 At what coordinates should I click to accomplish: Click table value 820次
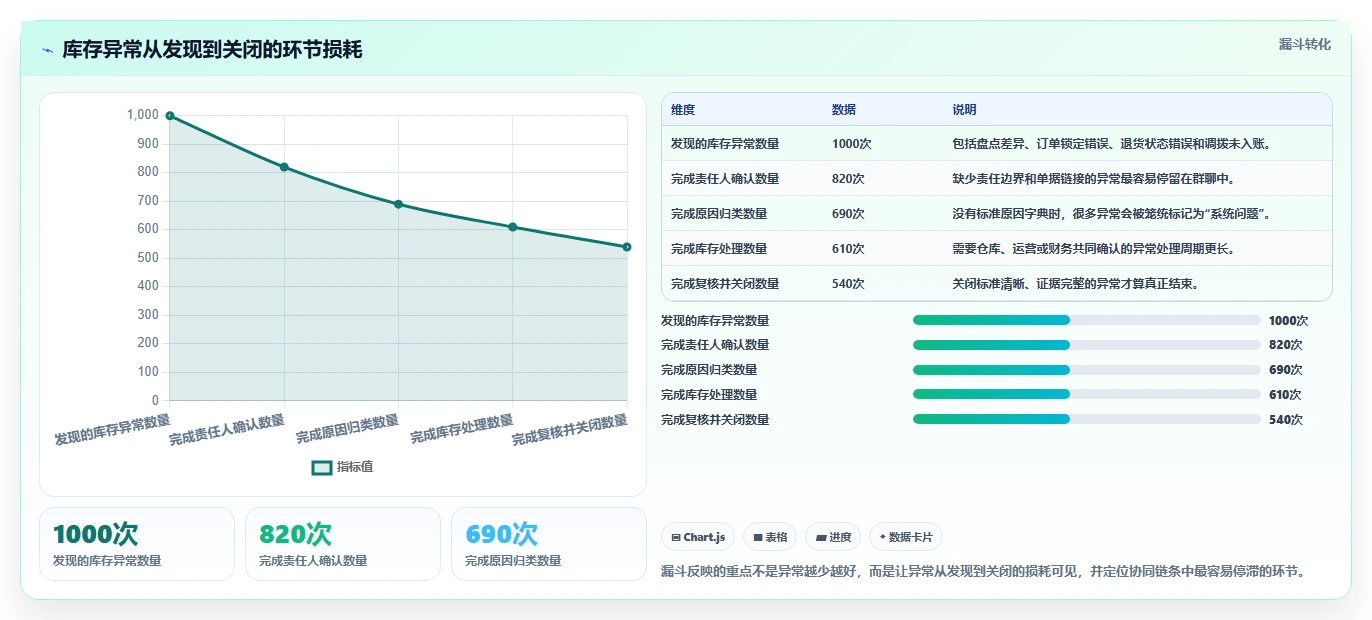click(848, 179)
